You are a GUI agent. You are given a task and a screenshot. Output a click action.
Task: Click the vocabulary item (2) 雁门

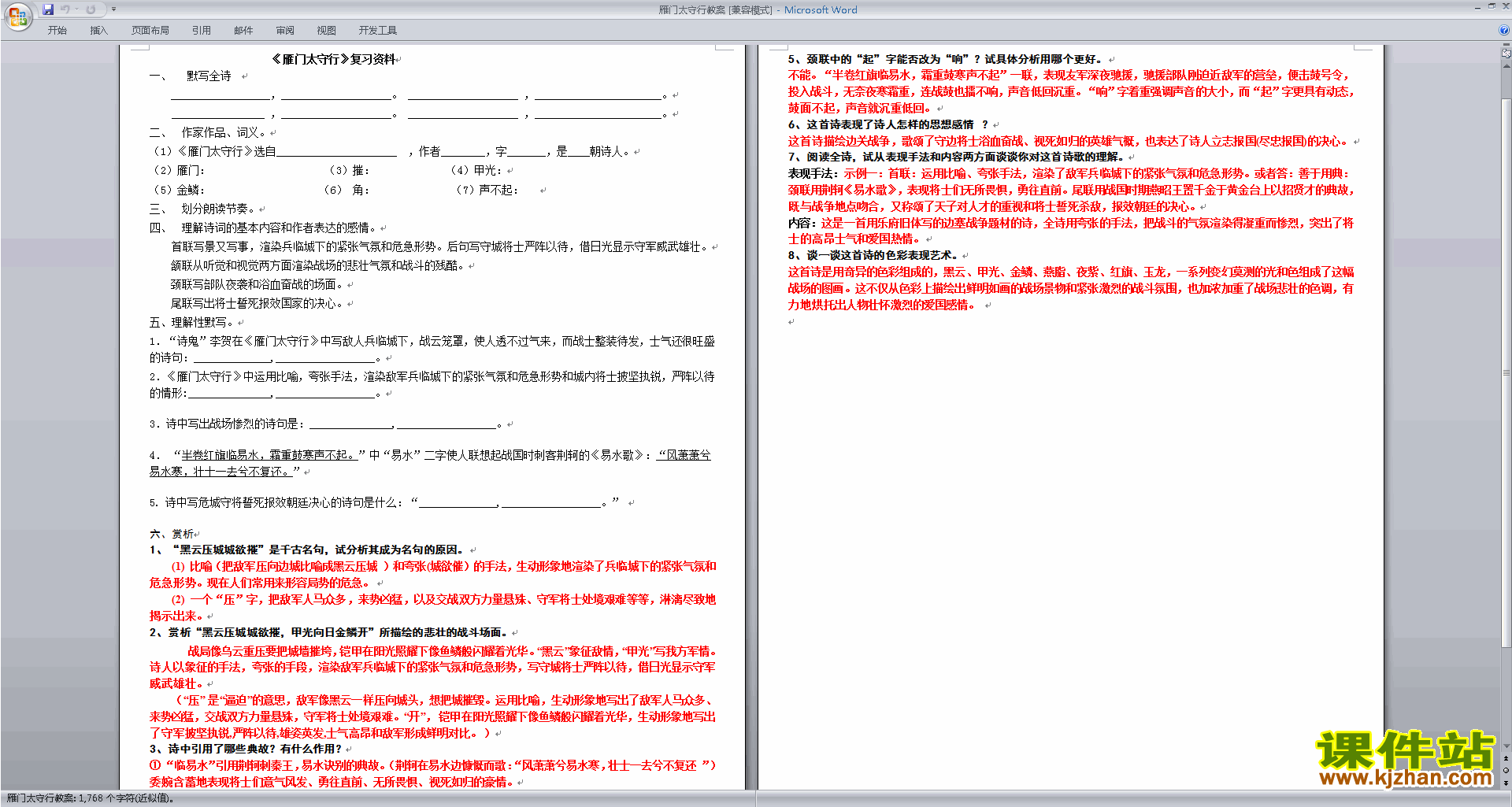[179, 170]
